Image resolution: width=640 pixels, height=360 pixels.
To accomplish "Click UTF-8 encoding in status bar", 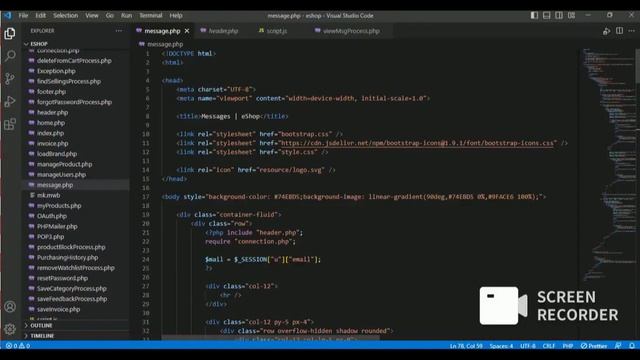I will coord(528,346).
